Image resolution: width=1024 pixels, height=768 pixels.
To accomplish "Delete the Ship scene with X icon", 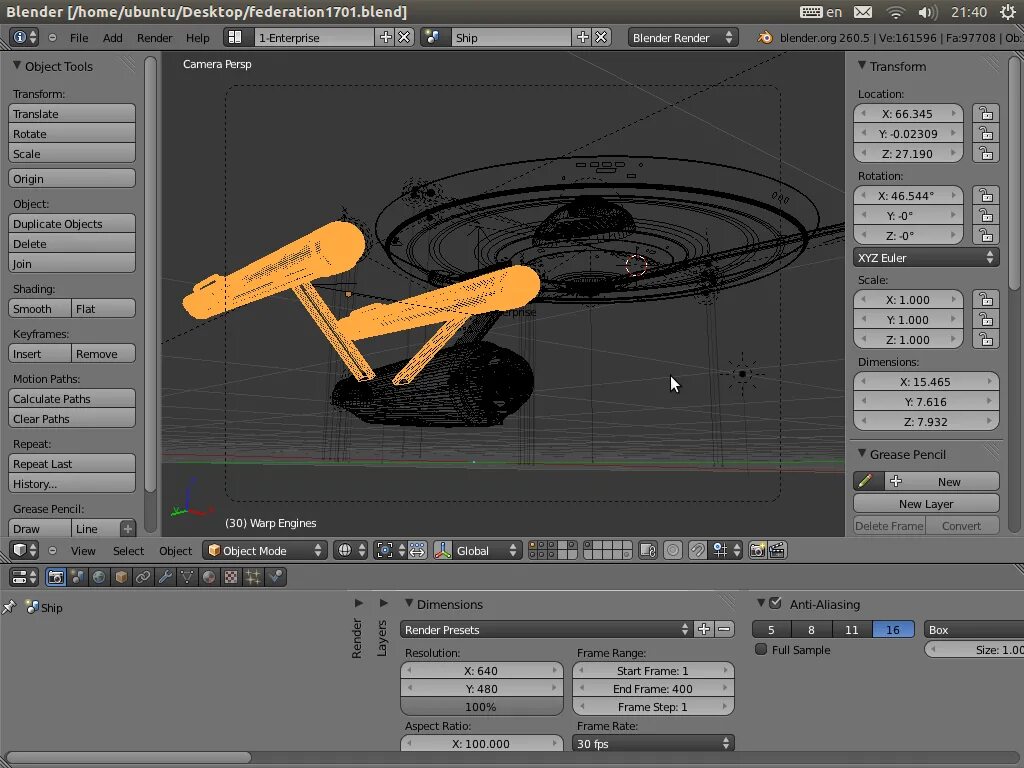I will click(601, 37).
